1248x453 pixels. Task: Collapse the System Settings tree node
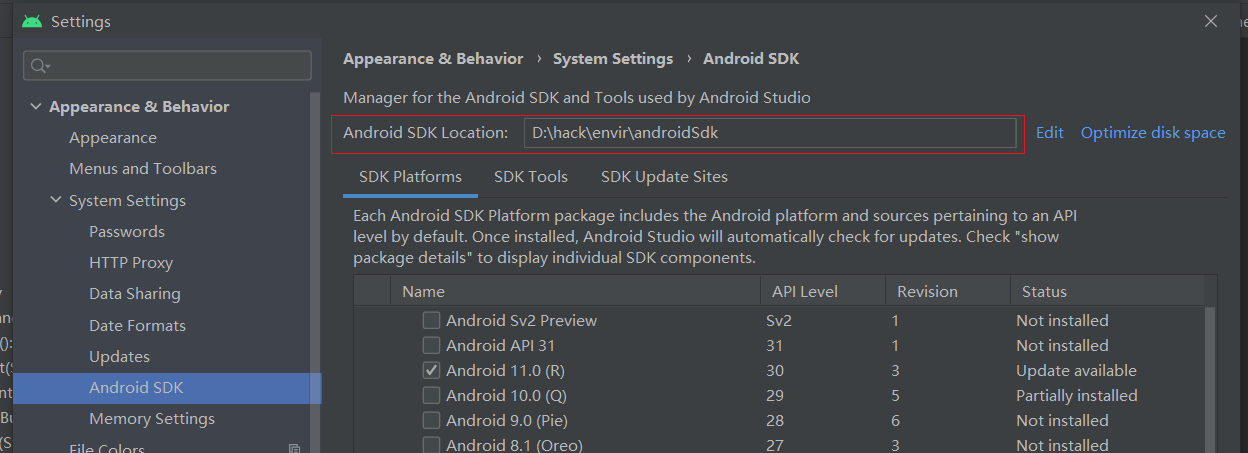pos(56,201)
